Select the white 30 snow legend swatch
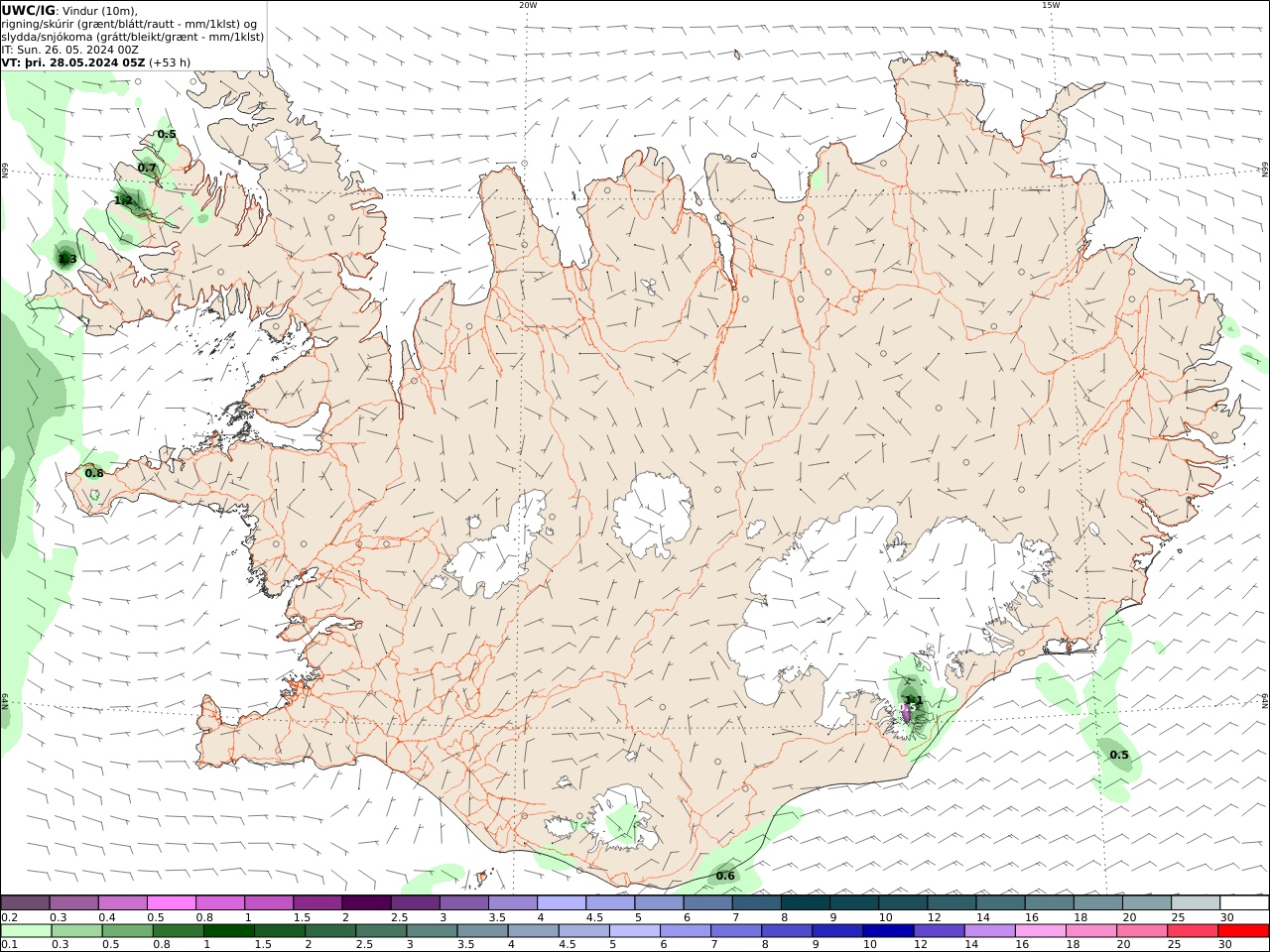 pos(1244,903)
